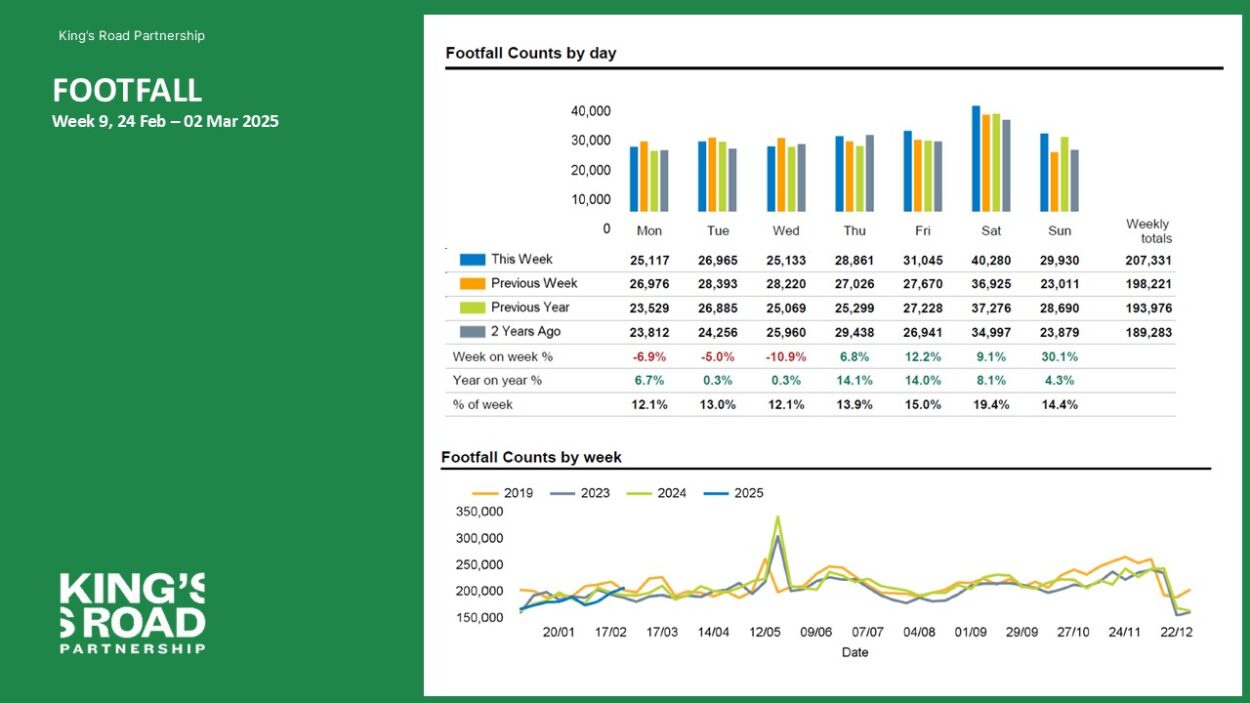Click the 12/05 date axis label

click(x=765, y=632)
